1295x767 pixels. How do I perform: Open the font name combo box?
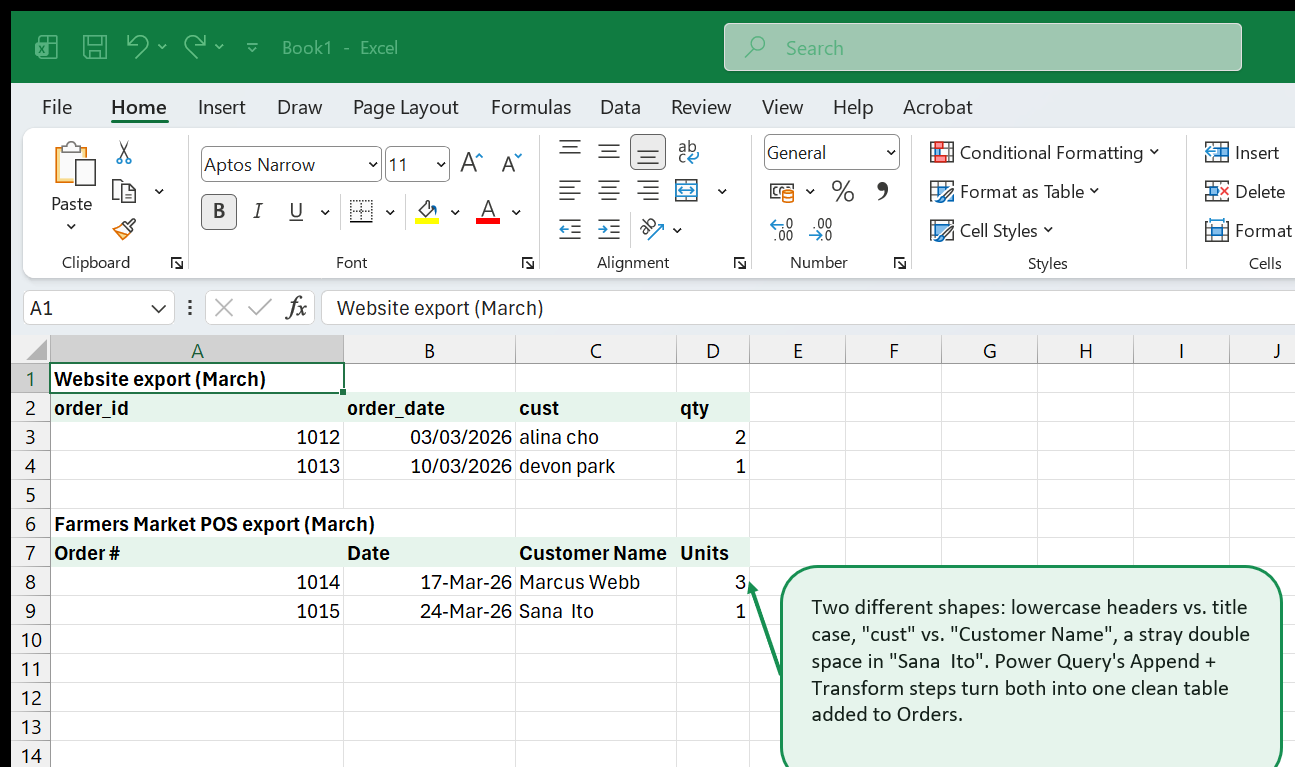click(291, 165)
